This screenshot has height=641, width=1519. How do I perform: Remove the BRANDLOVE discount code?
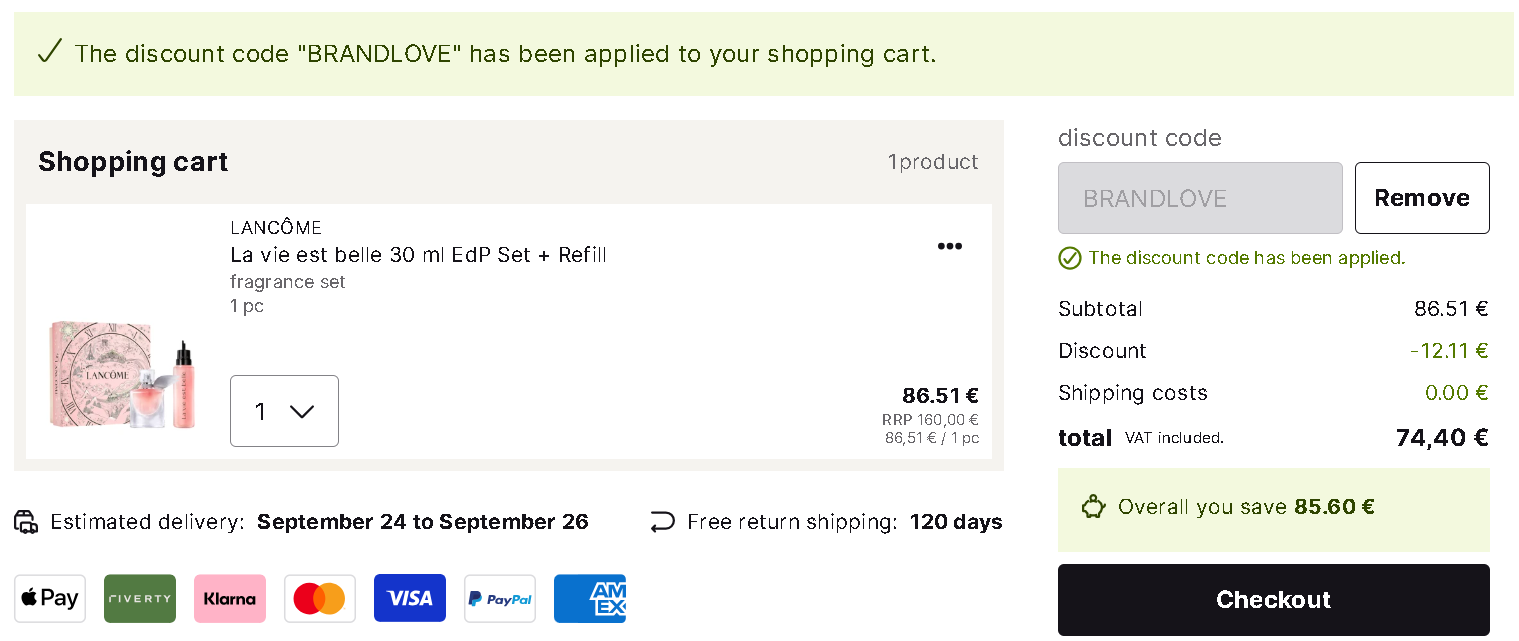(x=1422, y=198)
